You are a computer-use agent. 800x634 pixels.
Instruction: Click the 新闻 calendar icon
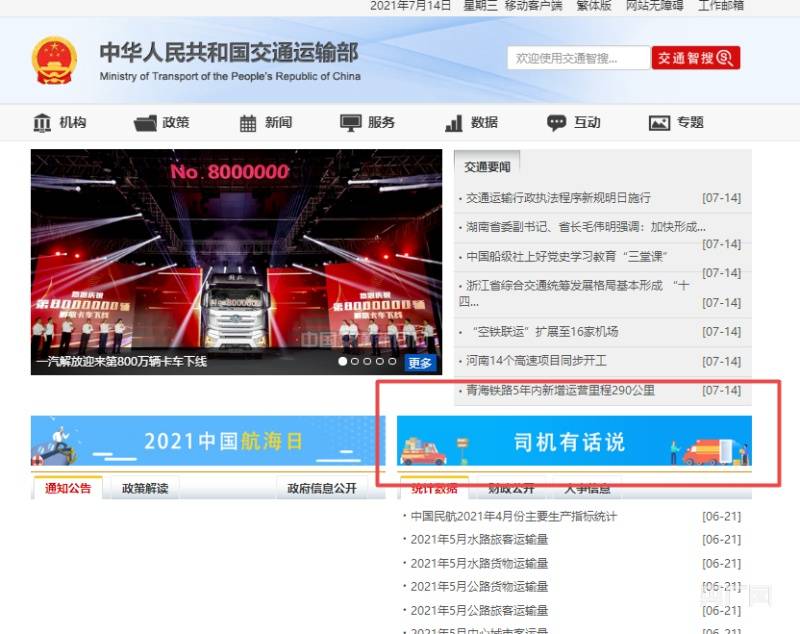[x=248, y=123]
